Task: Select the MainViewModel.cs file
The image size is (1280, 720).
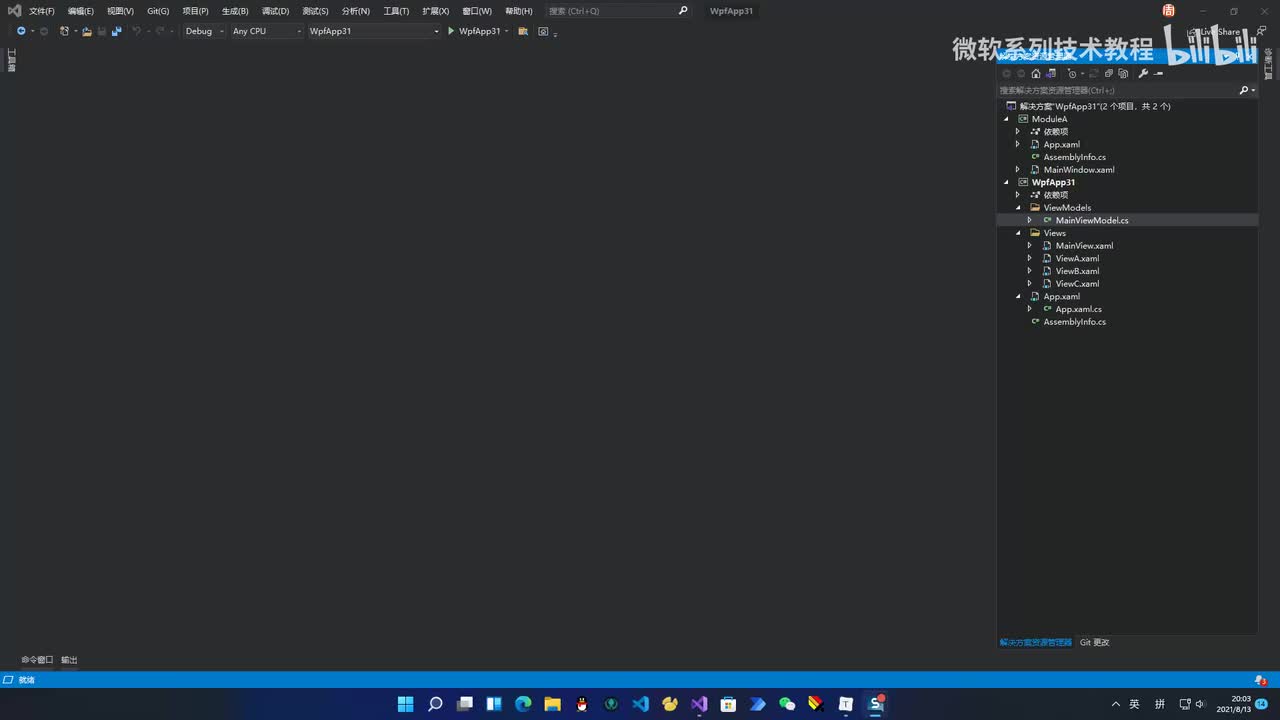Action: point(1092,220)
